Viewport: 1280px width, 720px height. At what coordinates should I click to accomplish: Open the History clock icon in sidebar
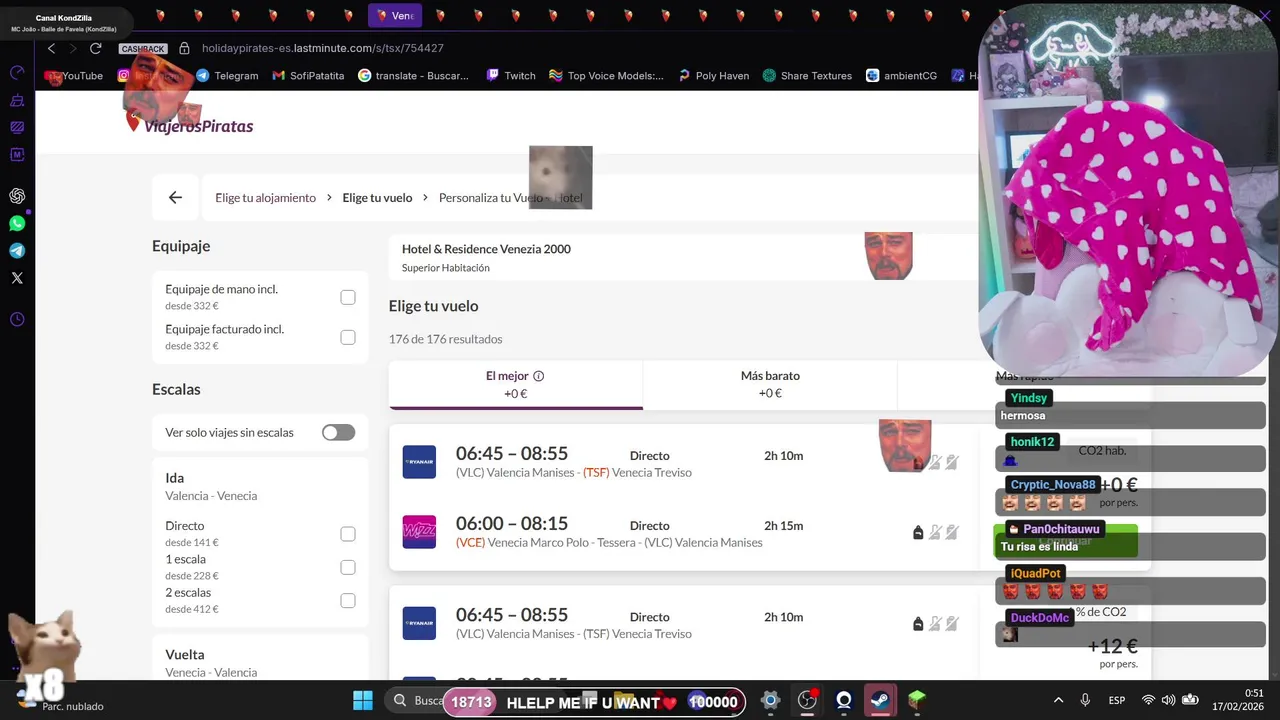(17, 320)
